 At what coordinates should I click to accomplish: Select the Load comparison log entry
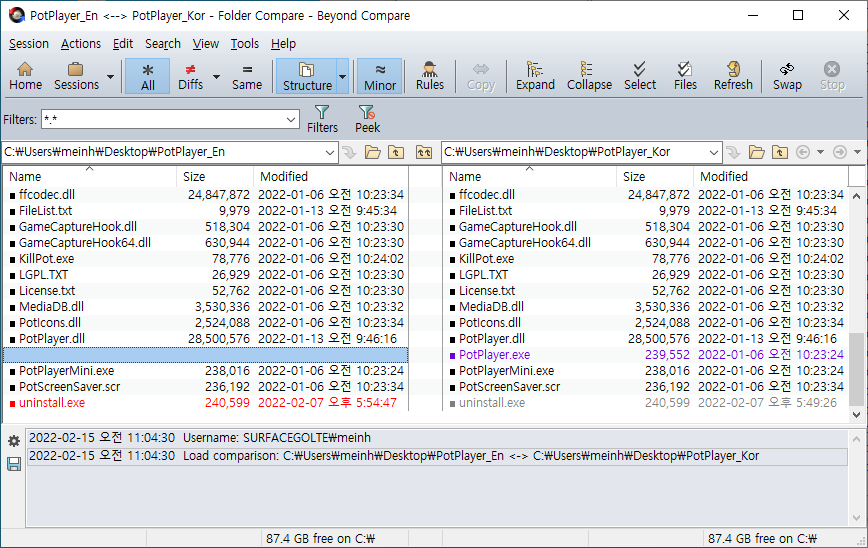[437, 456]
